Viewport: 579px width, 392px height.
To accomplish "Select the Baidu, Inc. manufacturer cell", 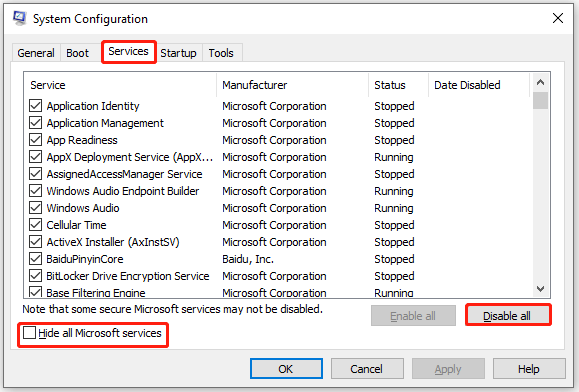I will tap(248, 259).
